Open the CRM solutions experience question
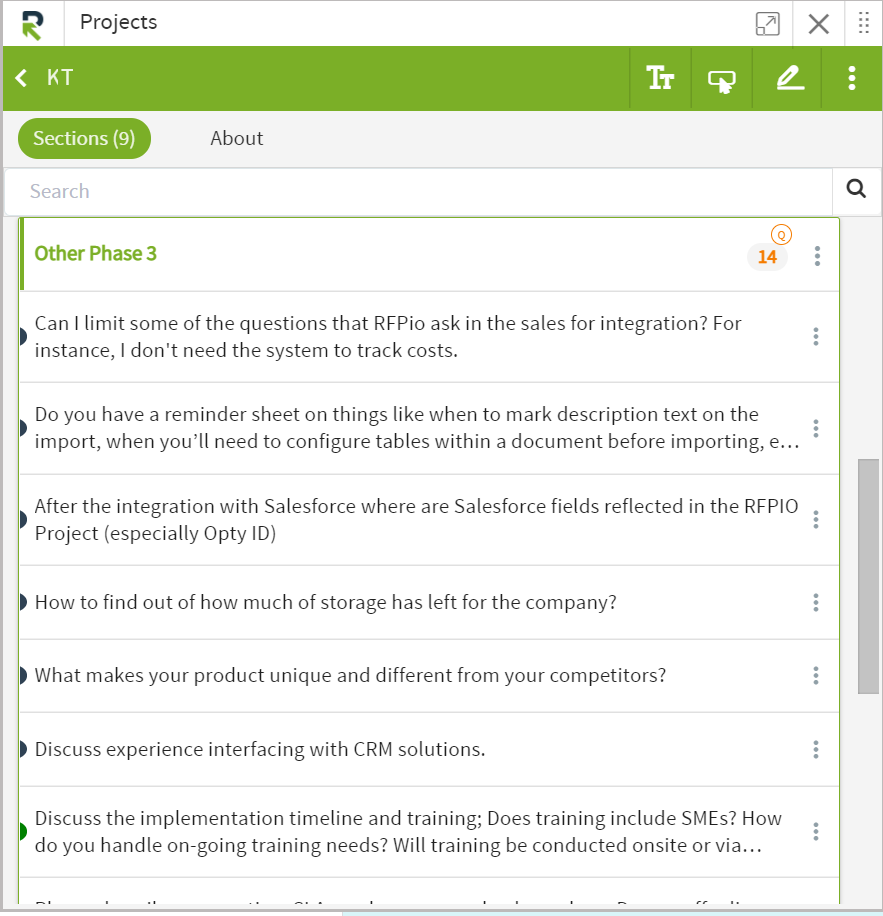Viewport: 883px width, 916px height. [260, 750]
